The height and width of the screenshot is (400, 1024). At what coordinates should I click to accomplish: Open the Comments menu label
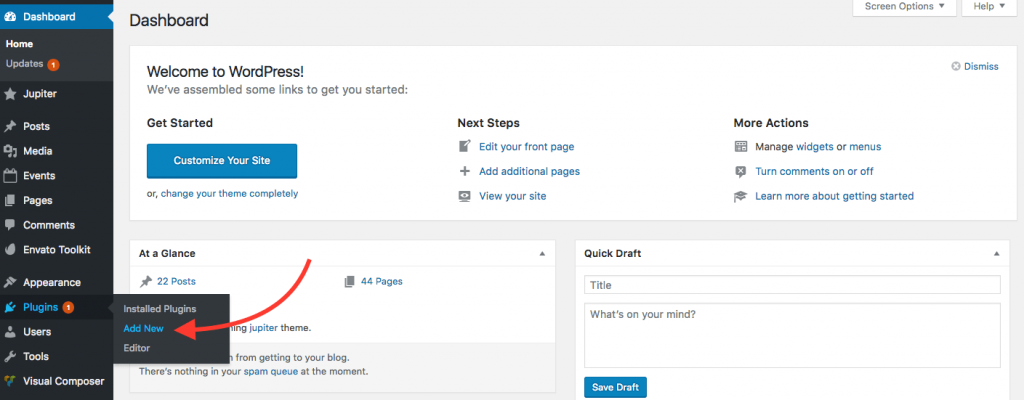pos(49,225)
